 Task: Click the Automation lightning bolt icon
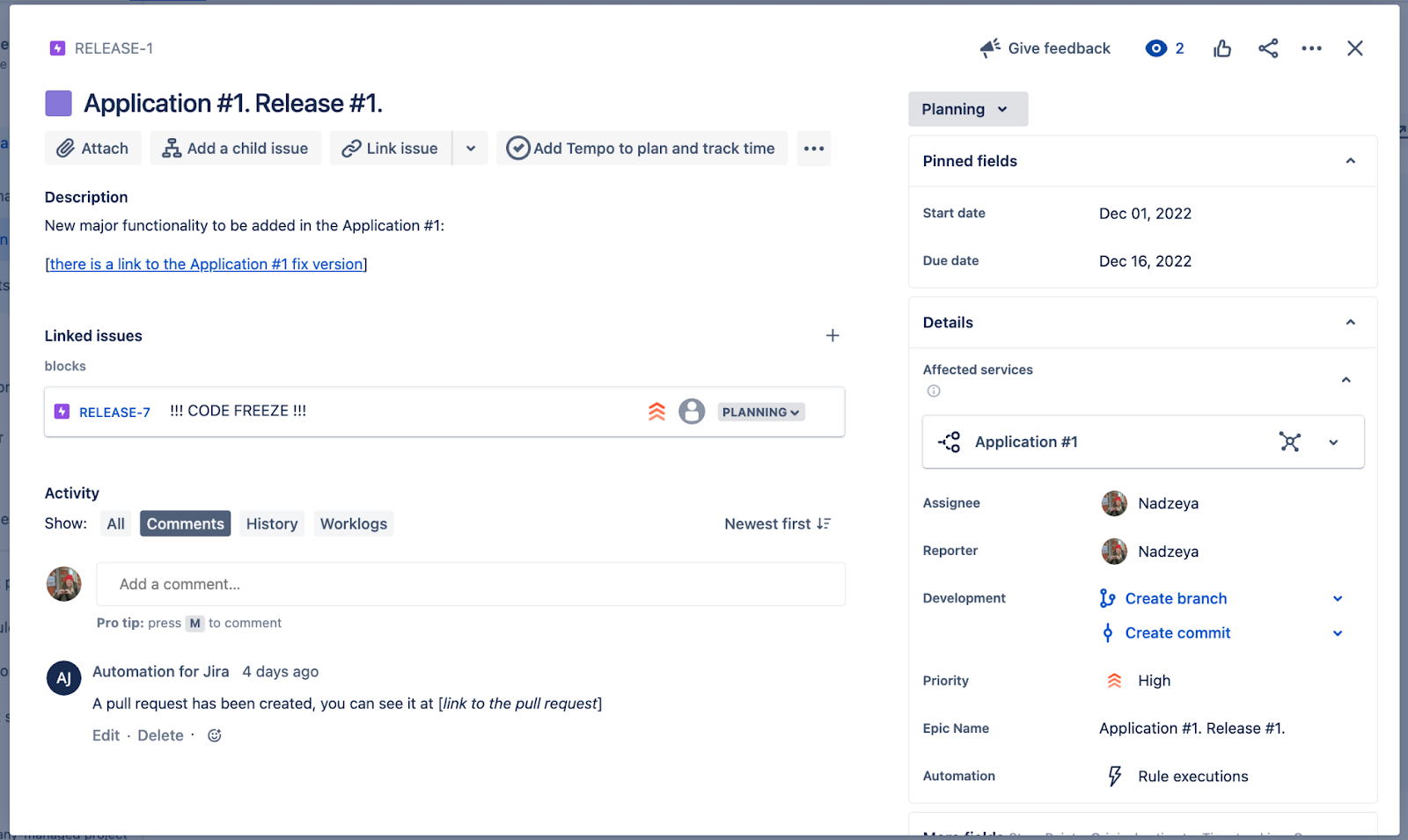pyautogui.click(x=1115, y=776)
